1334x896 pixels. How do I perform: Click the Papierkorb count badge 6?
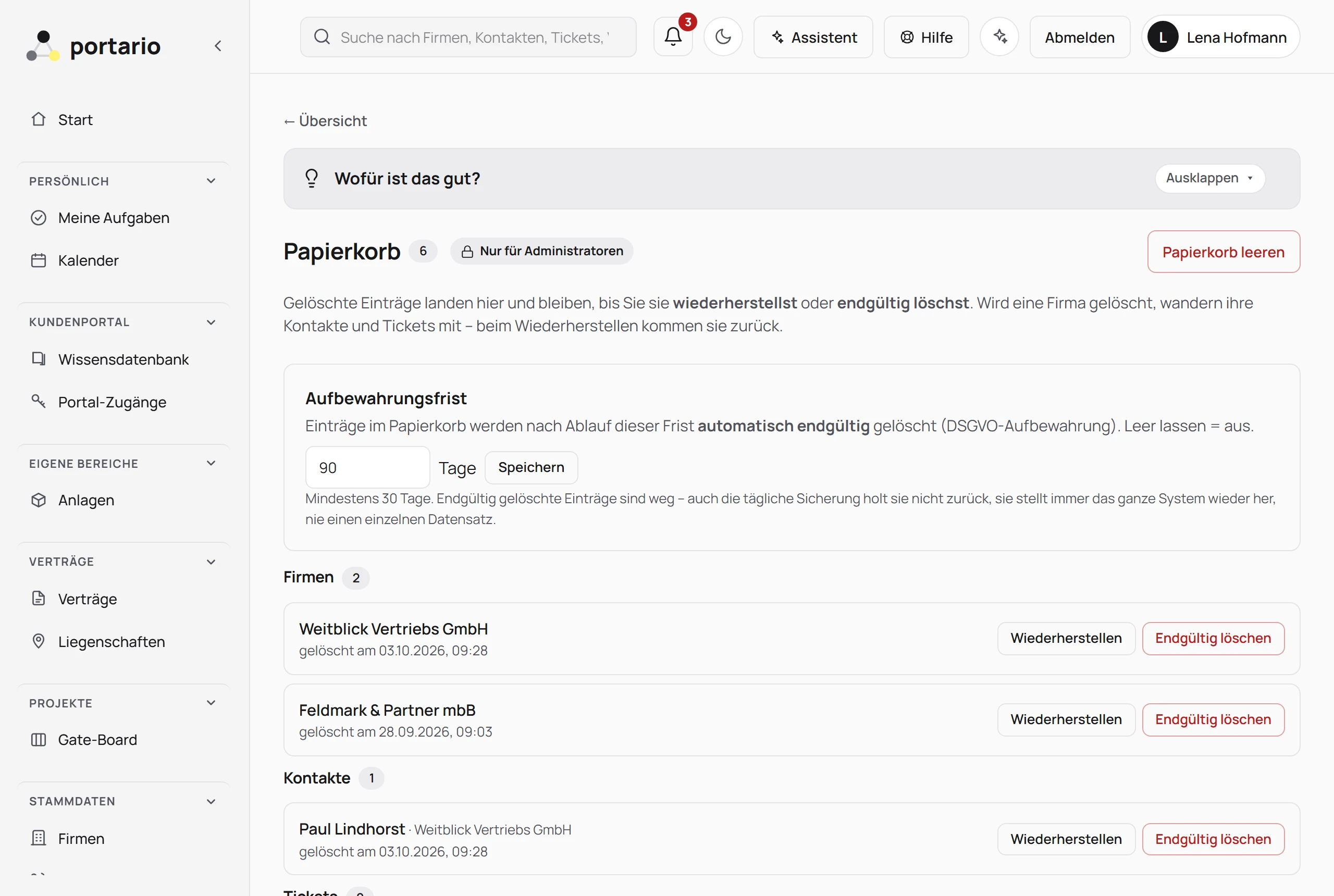(x=423, y=252)
